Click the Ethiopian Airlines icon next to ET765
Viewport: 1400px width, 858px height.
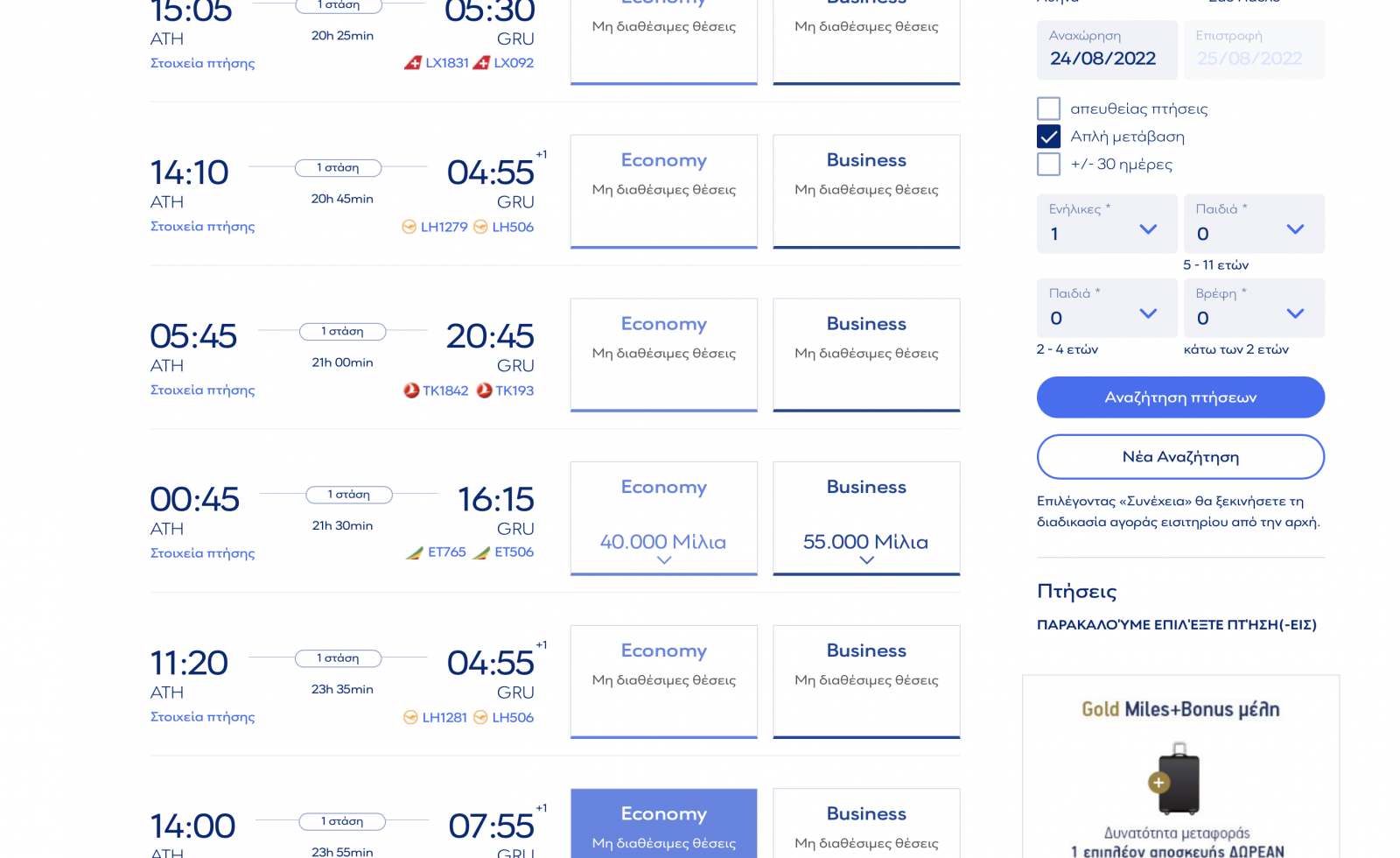414,552
